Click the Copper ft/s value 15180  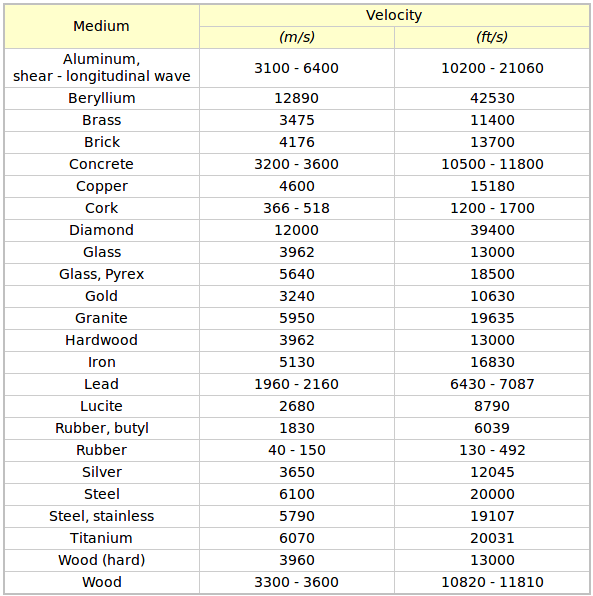492,186
